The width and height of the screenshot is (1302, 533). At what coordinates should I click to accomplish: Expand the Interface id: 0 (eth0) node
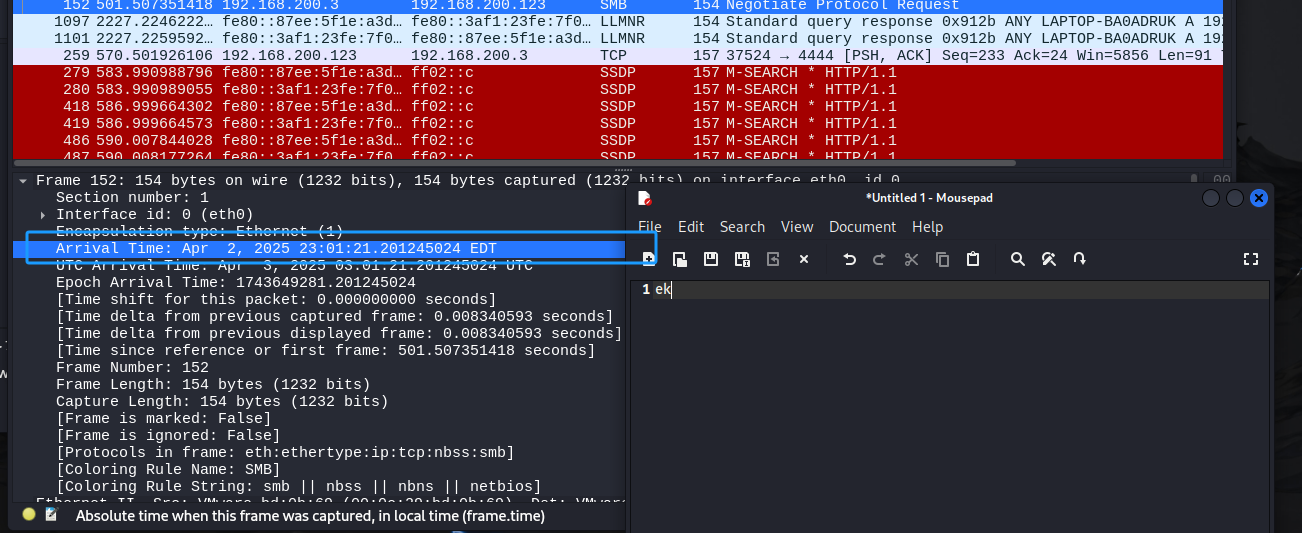coord(43,215)
